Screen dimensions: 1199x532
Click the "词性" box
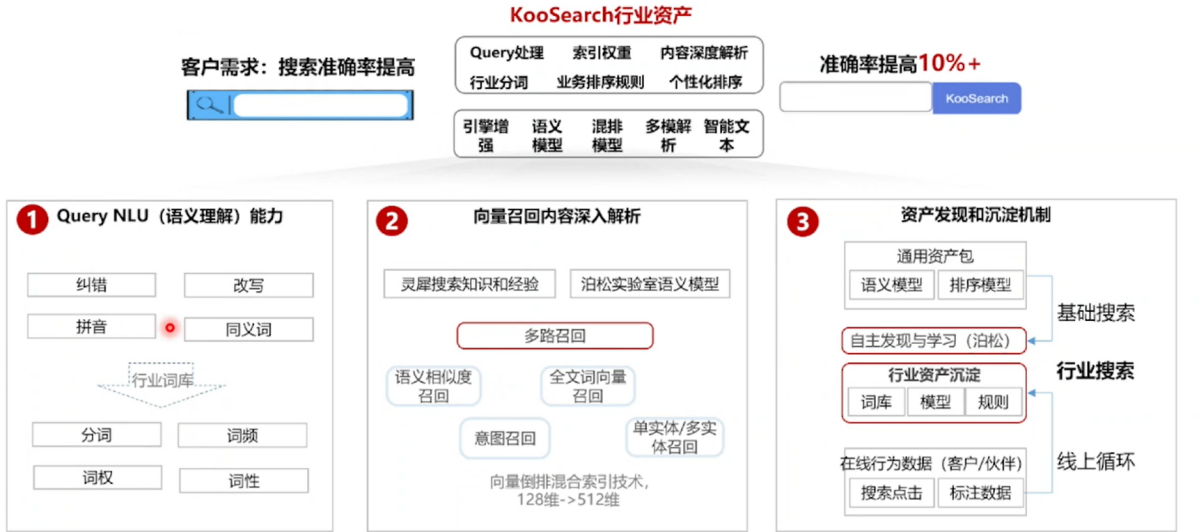pyautogui.click(x=244, y=481)
